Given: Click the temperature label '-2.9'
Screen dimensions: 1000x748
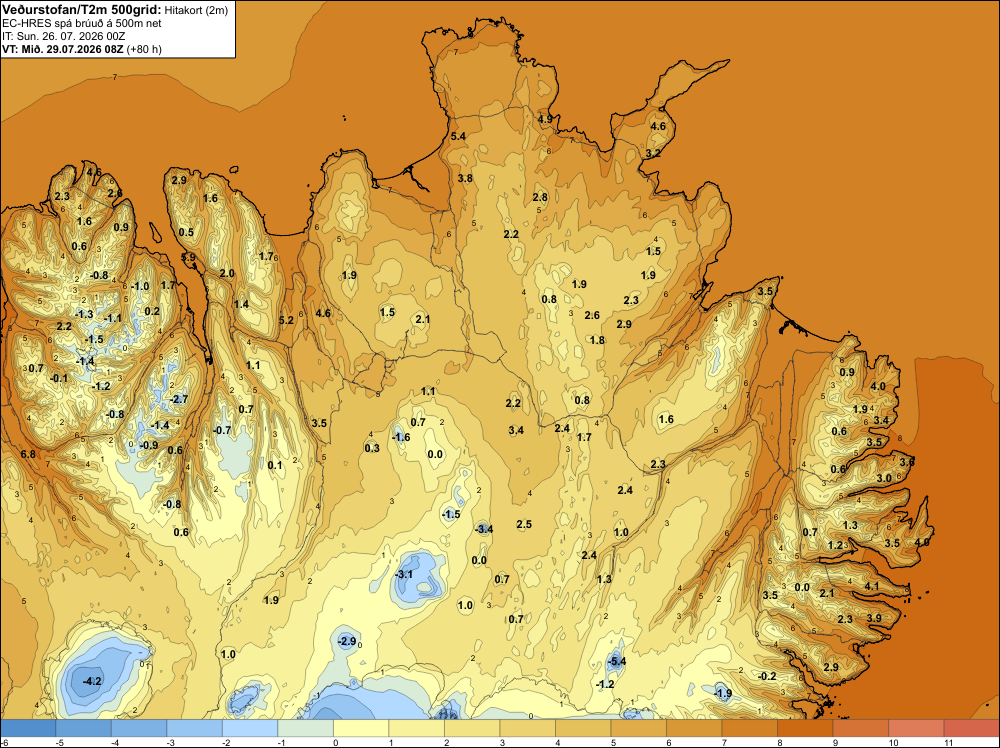Looking at the screenshot, I should click(346, 641).
